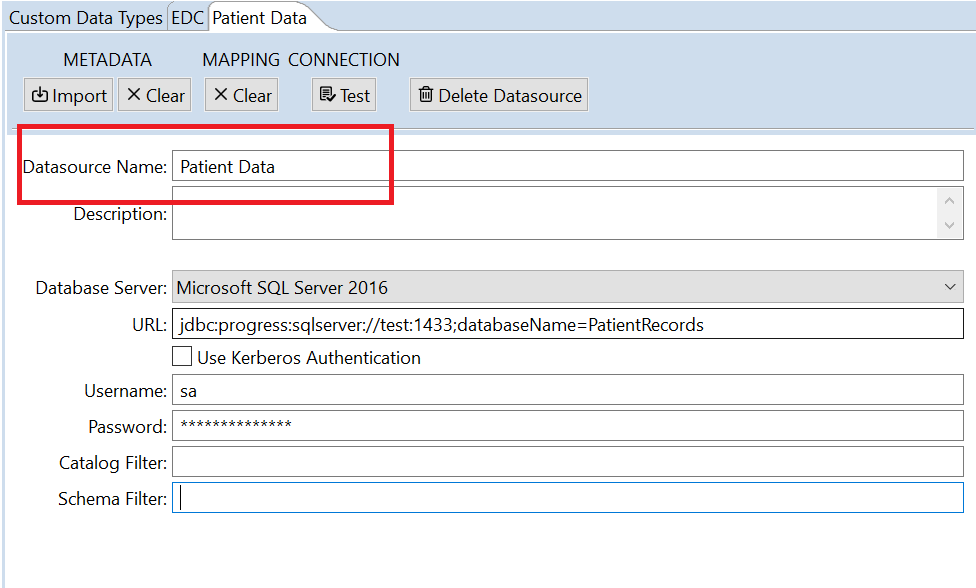Clear the metadata using the Clear button under METADATA
This screenshot has height=588, width=976.
[155, 95]
